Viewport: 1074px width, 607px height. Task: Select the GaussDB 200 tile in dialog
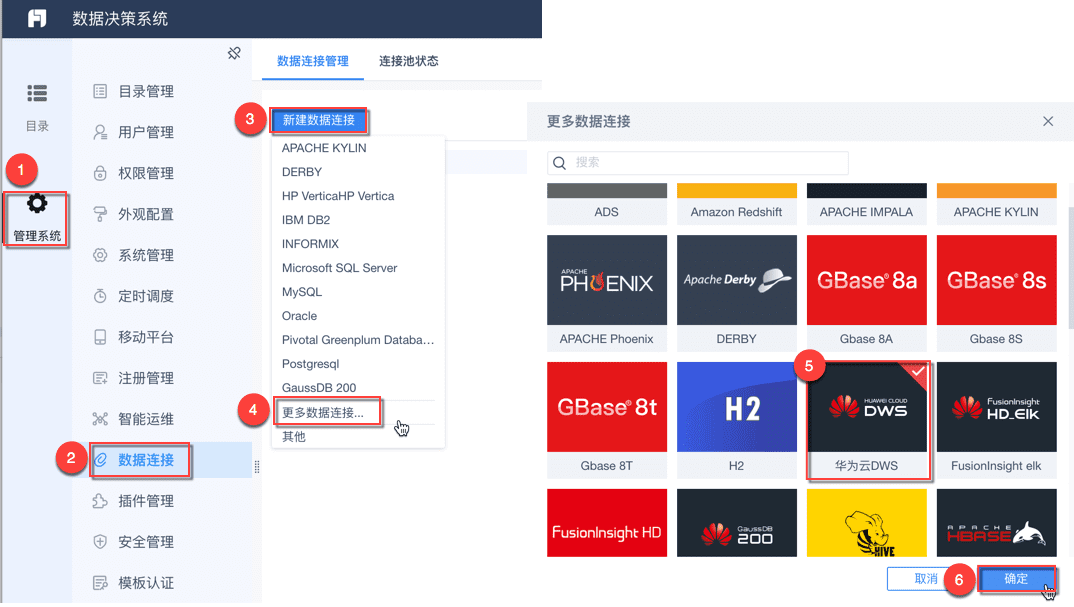click(737, 523)
